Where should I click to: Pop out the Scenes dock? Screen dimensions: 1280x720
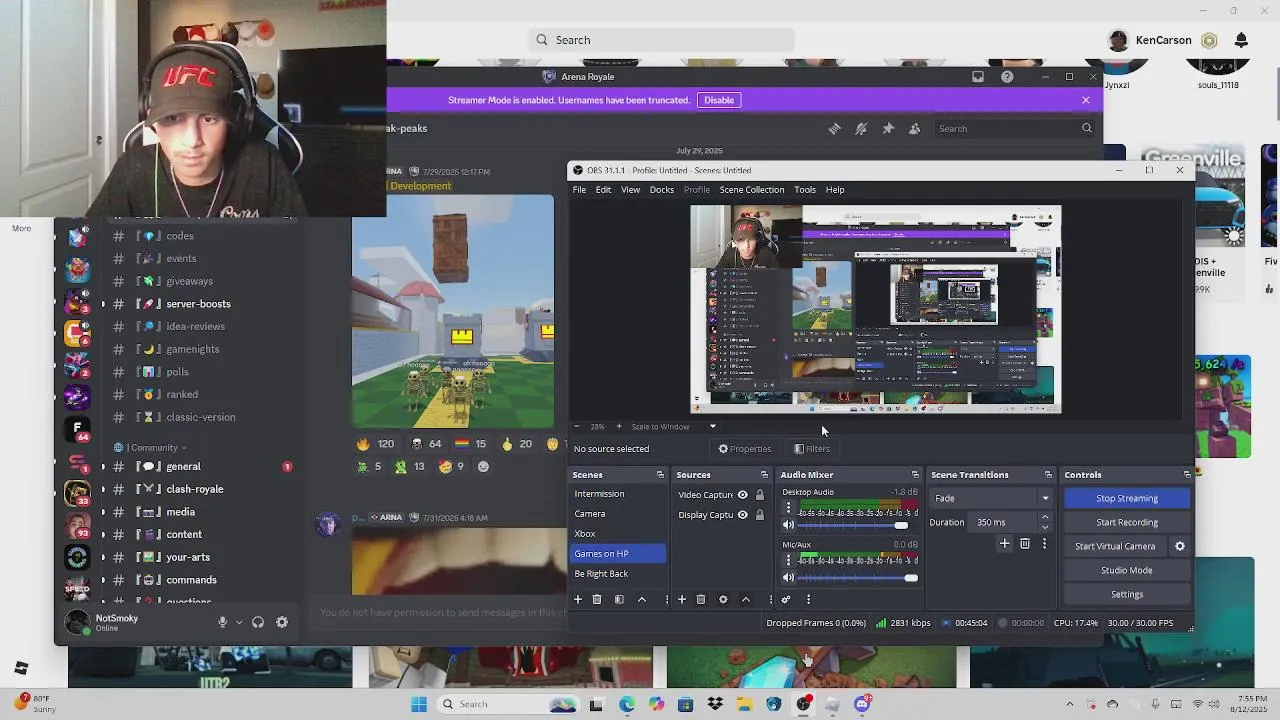point(660,475)
